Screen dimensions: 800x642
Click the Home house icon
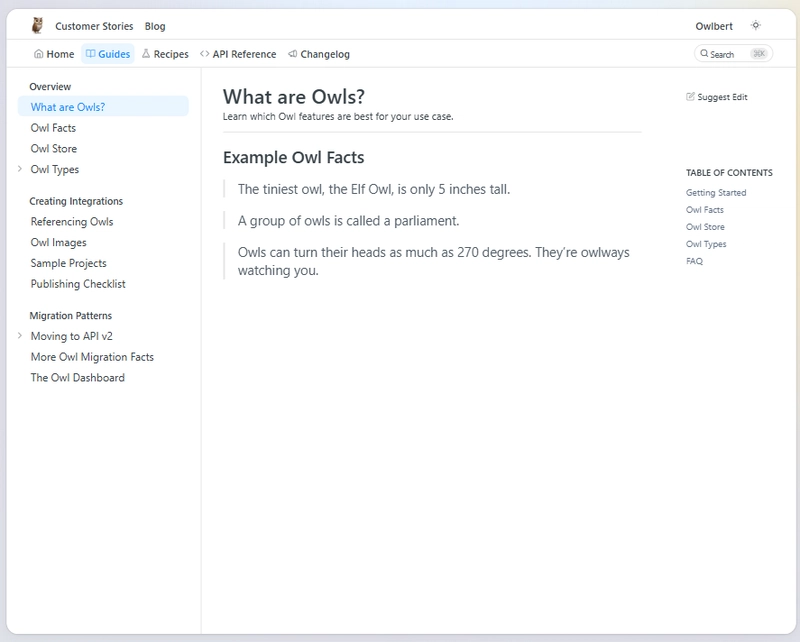[38, 54]
